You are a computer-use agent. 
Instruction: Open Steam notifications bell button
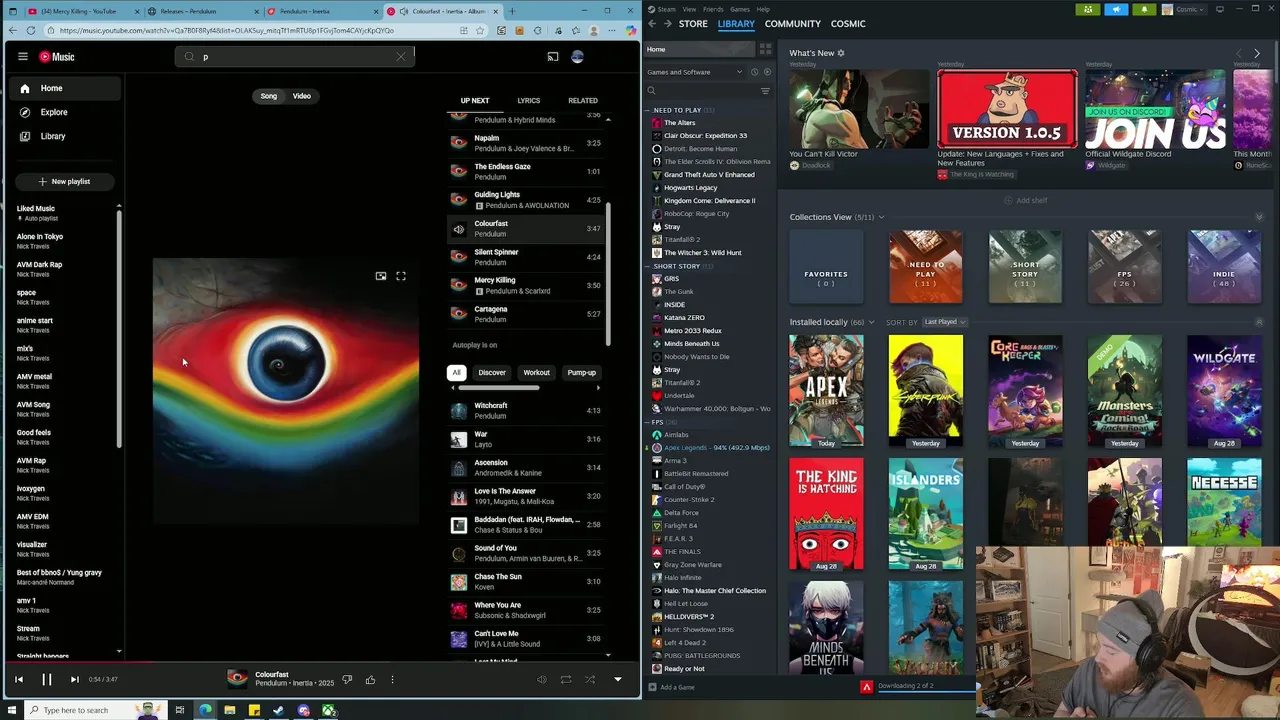1144,9
